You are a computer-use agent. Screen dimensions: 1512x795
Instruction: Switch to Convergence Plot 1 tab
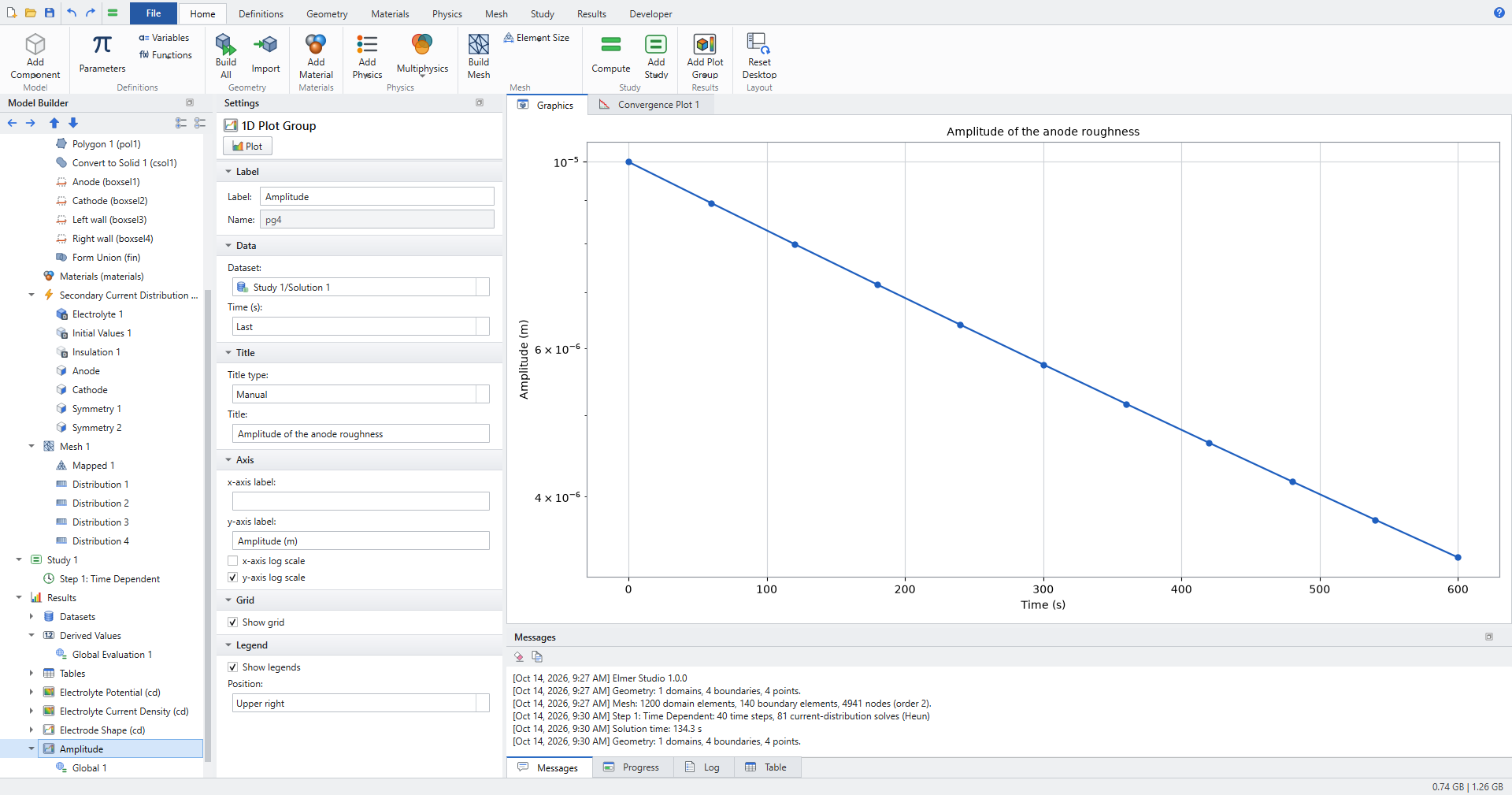650,105
